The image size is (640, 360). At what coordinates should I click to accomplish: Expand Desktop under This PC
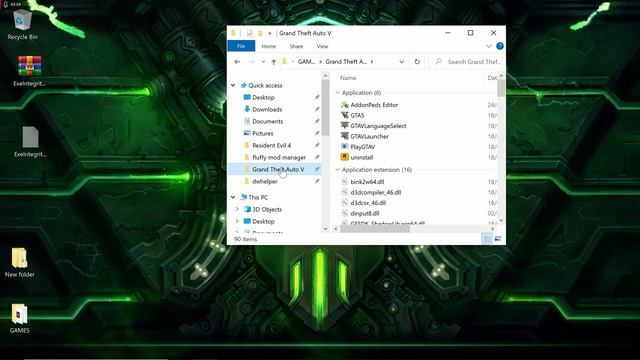[237, 221]
